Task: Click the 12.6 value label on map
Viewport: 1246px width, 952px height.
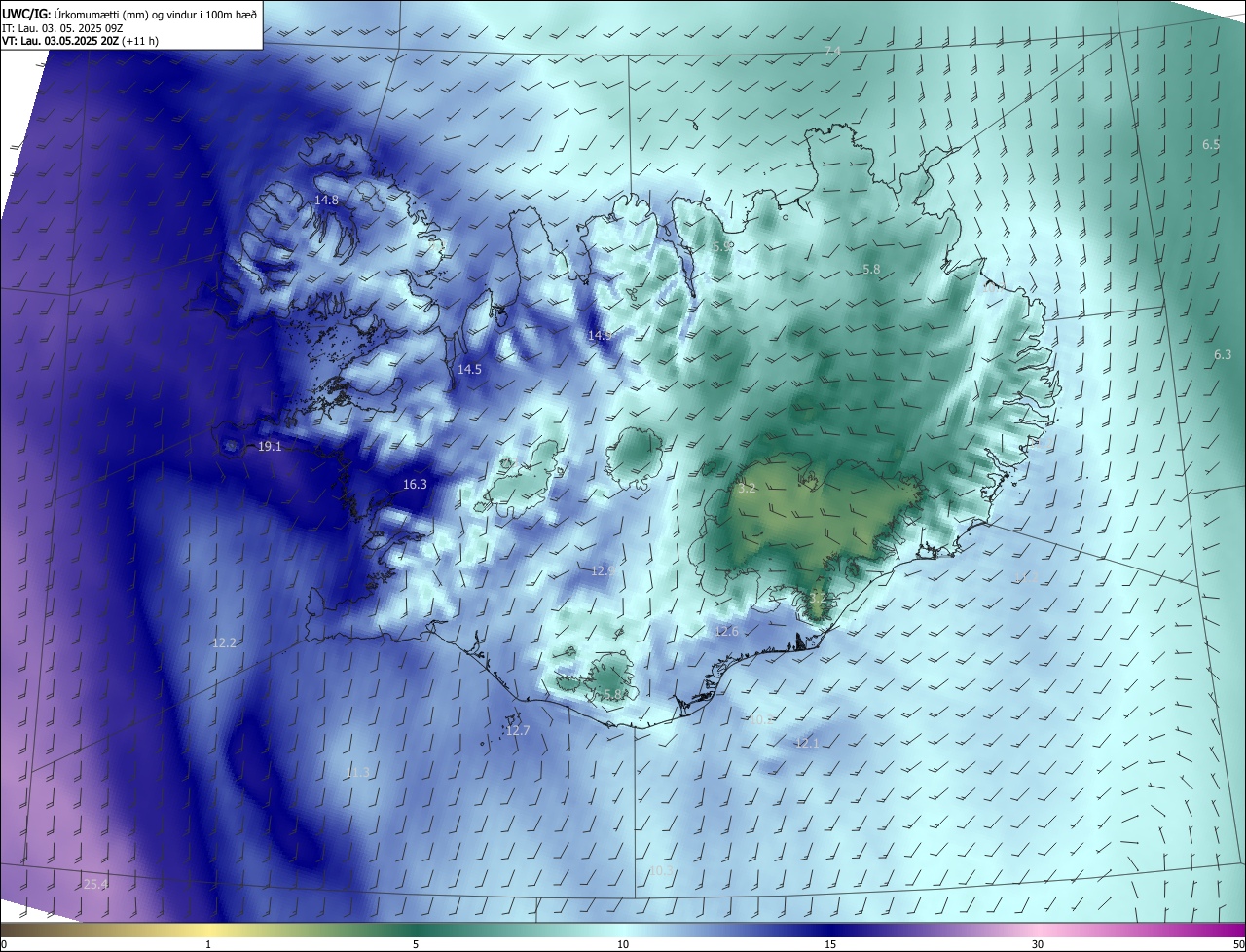Action: tap(726, 631)
